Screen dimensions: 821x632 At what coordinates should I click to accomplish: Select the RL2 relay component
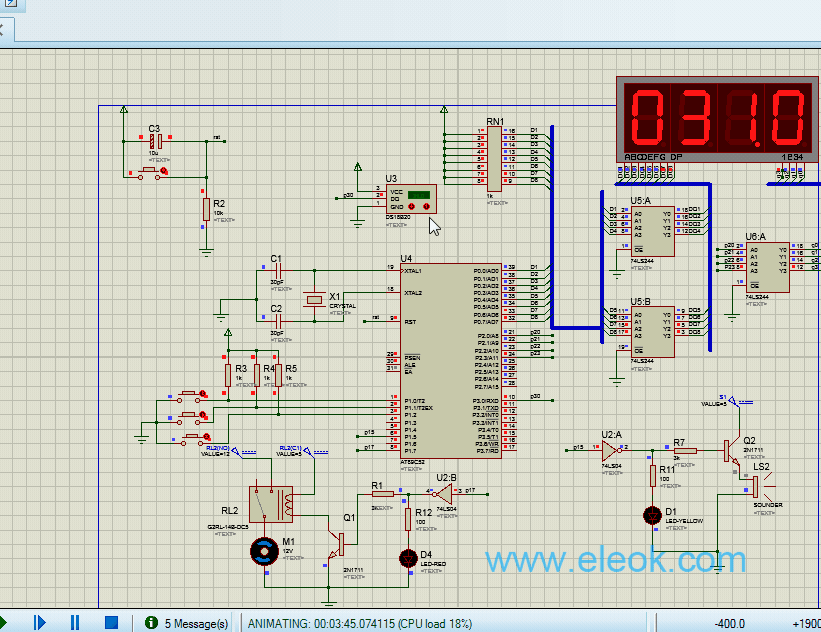271,504
